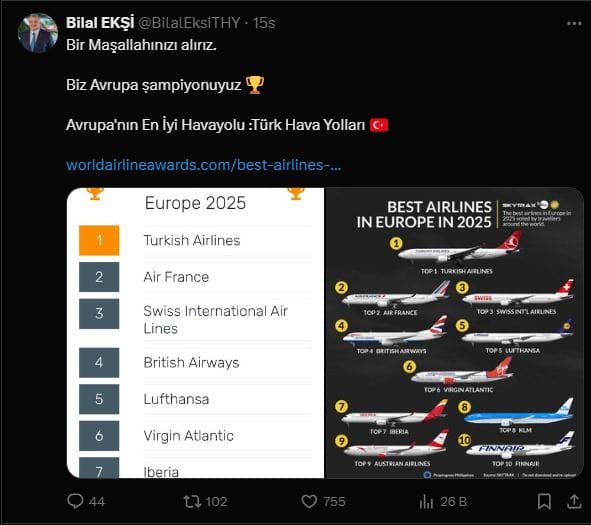The width and height of the screenshot is (591, 525).
Task: Click the 755 likes count
Action: [x=334, y=502]
